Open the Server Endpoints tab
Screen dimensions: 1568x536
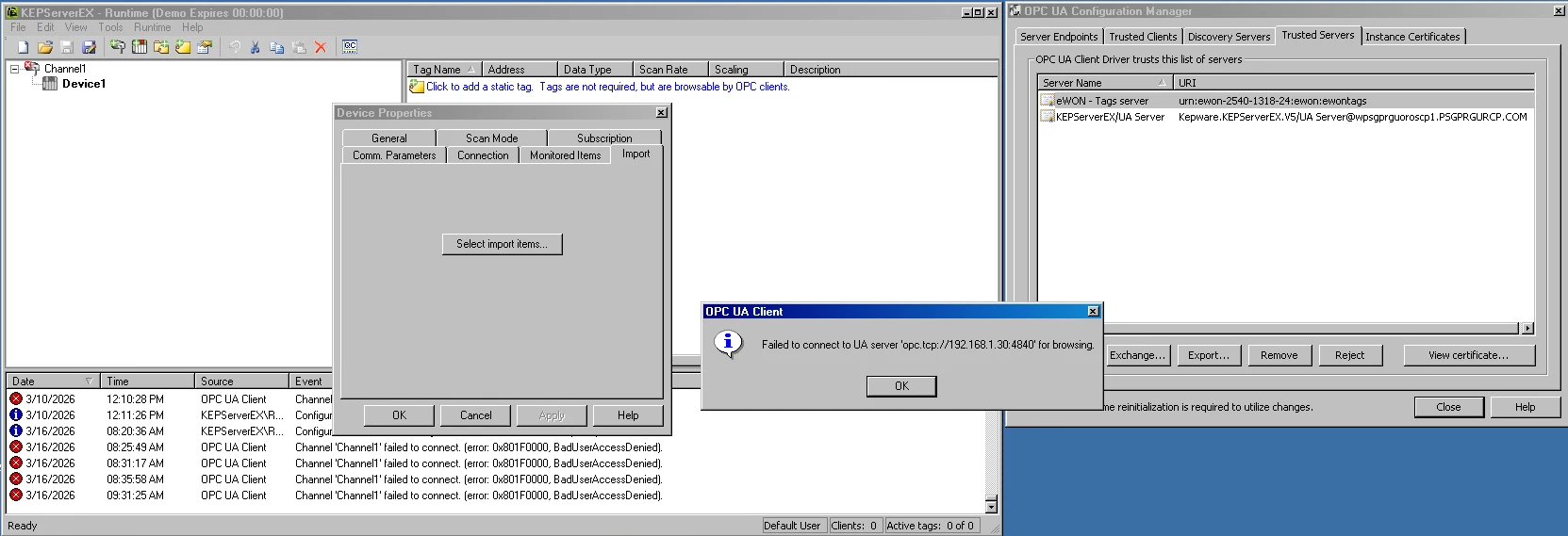[x=1059, y=37]
